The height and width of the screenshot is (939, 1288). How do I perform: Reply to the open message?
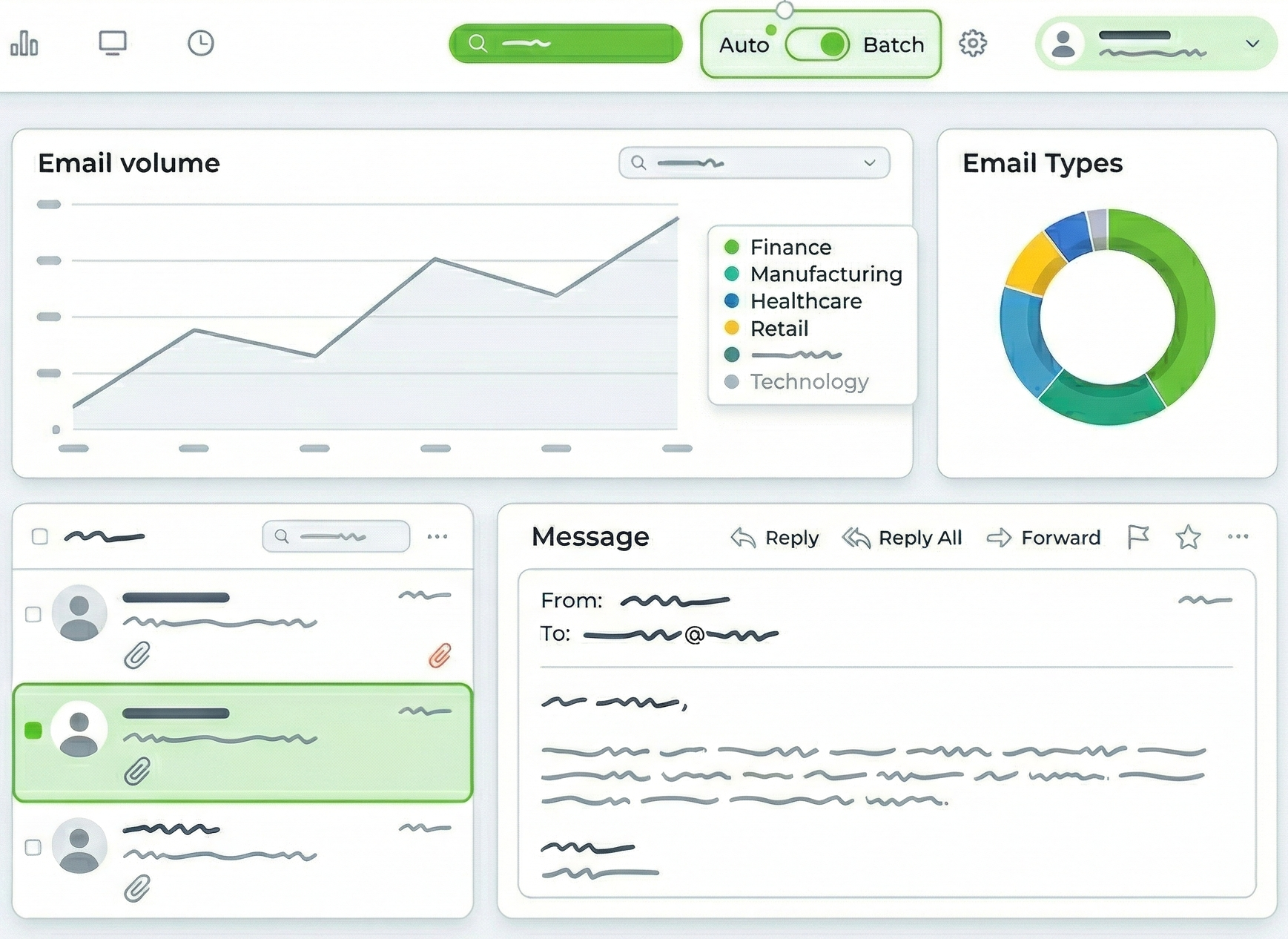tap(774, 538)
